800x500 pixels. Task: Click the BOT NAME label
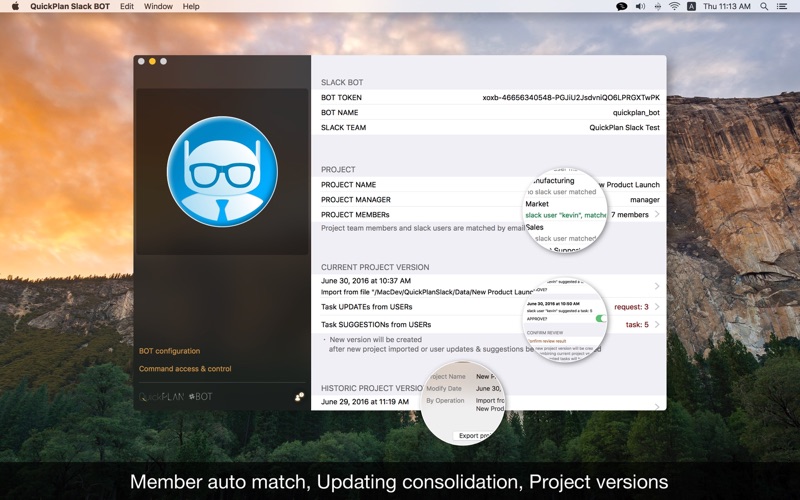339,112
